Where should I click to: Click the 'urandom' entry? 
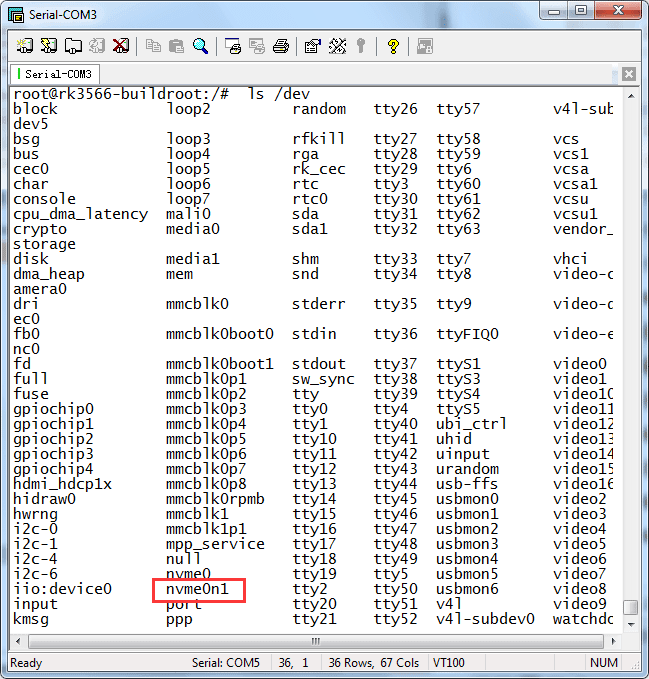[x=467, y=469]
